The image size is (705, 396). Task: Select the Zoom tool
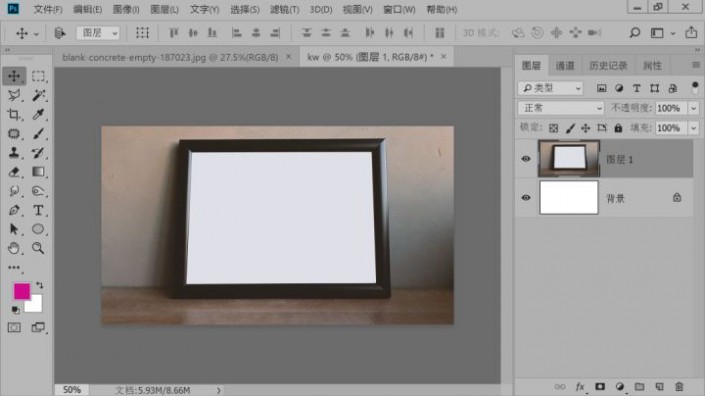coord(38,248)
